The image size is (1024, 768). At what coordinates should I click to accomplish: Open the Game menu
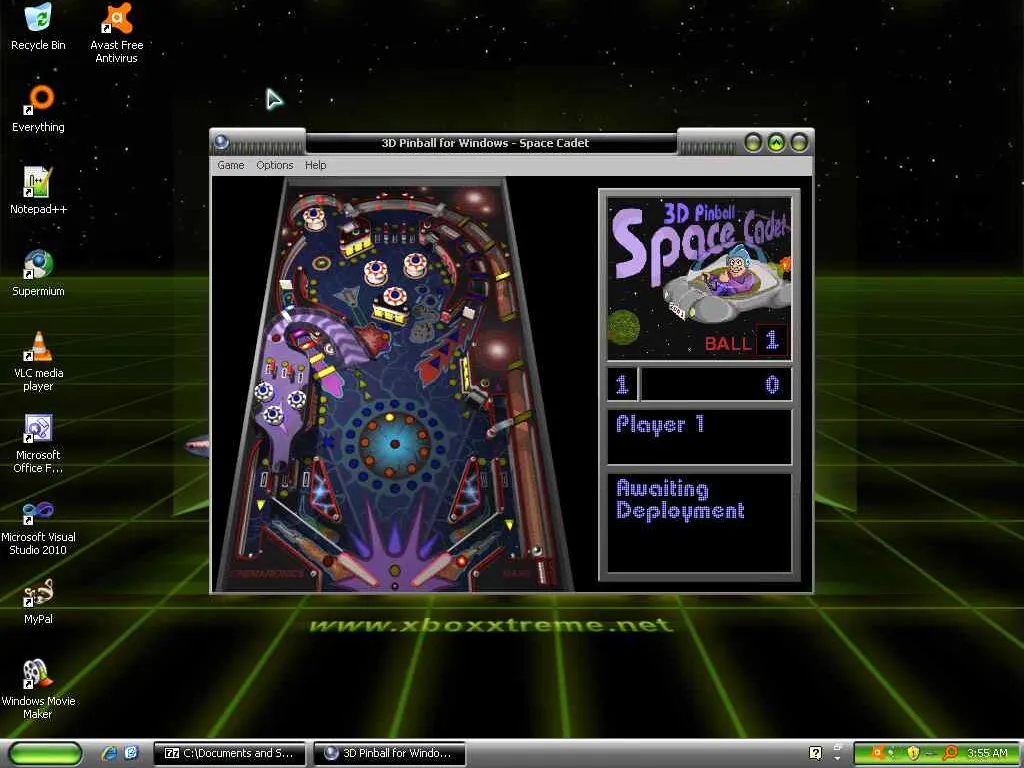(231, 165)
